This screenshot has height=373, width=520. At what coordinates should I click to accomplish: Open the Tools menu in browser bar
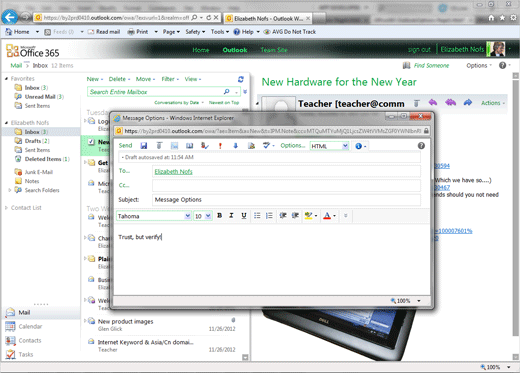(220, 32)
